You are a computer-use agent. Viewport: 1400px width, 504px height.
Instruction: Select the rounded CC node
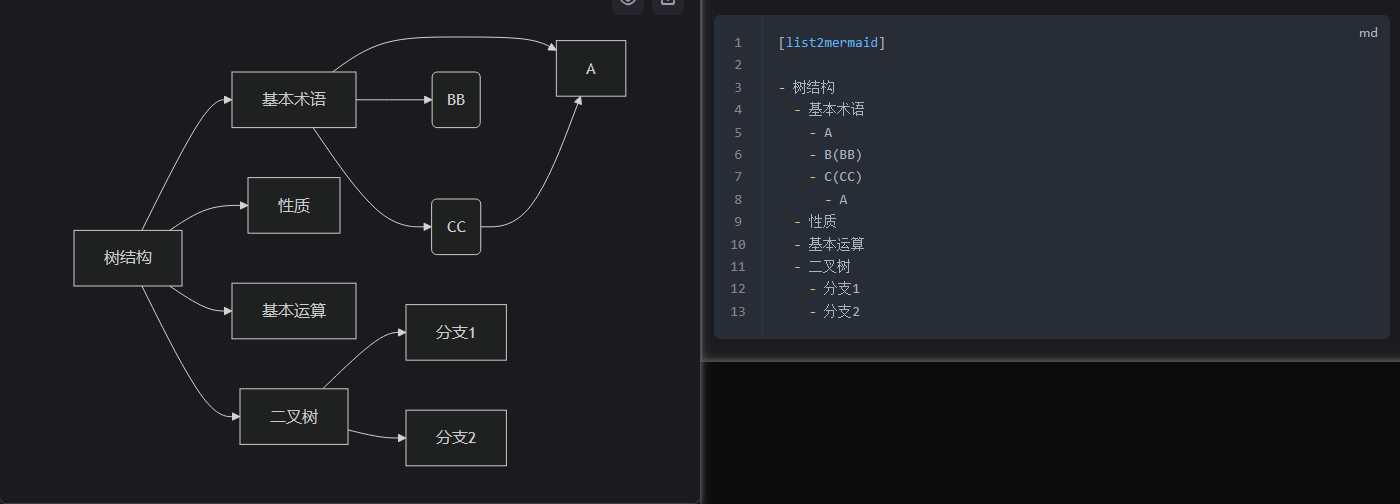pos(456,227)
